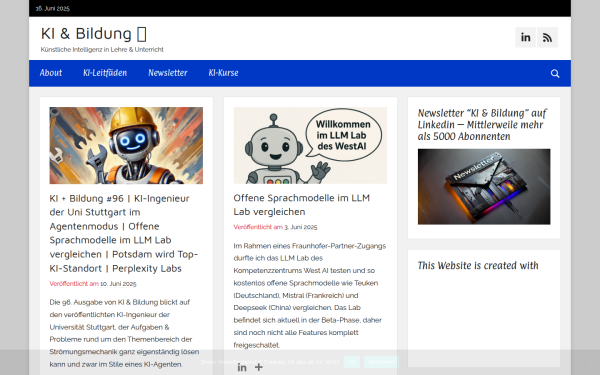Open the About menu item

tap(51, 73)
